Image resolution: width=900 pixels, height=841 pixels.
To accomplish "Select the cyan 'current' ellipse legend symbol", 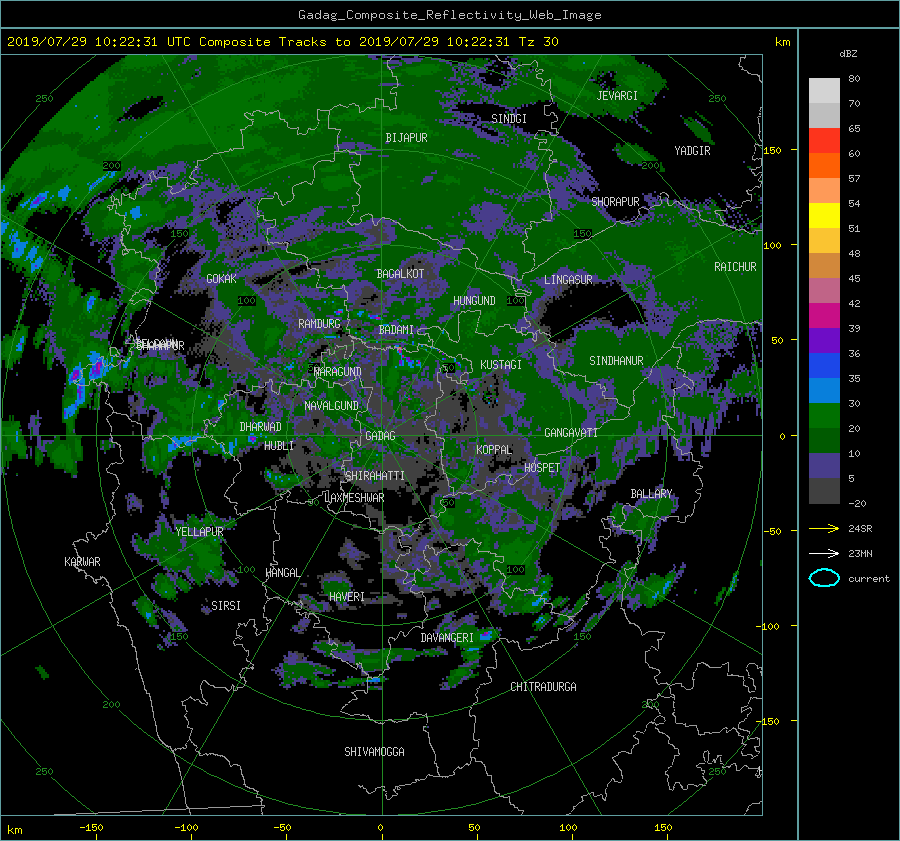I will 824,578.
